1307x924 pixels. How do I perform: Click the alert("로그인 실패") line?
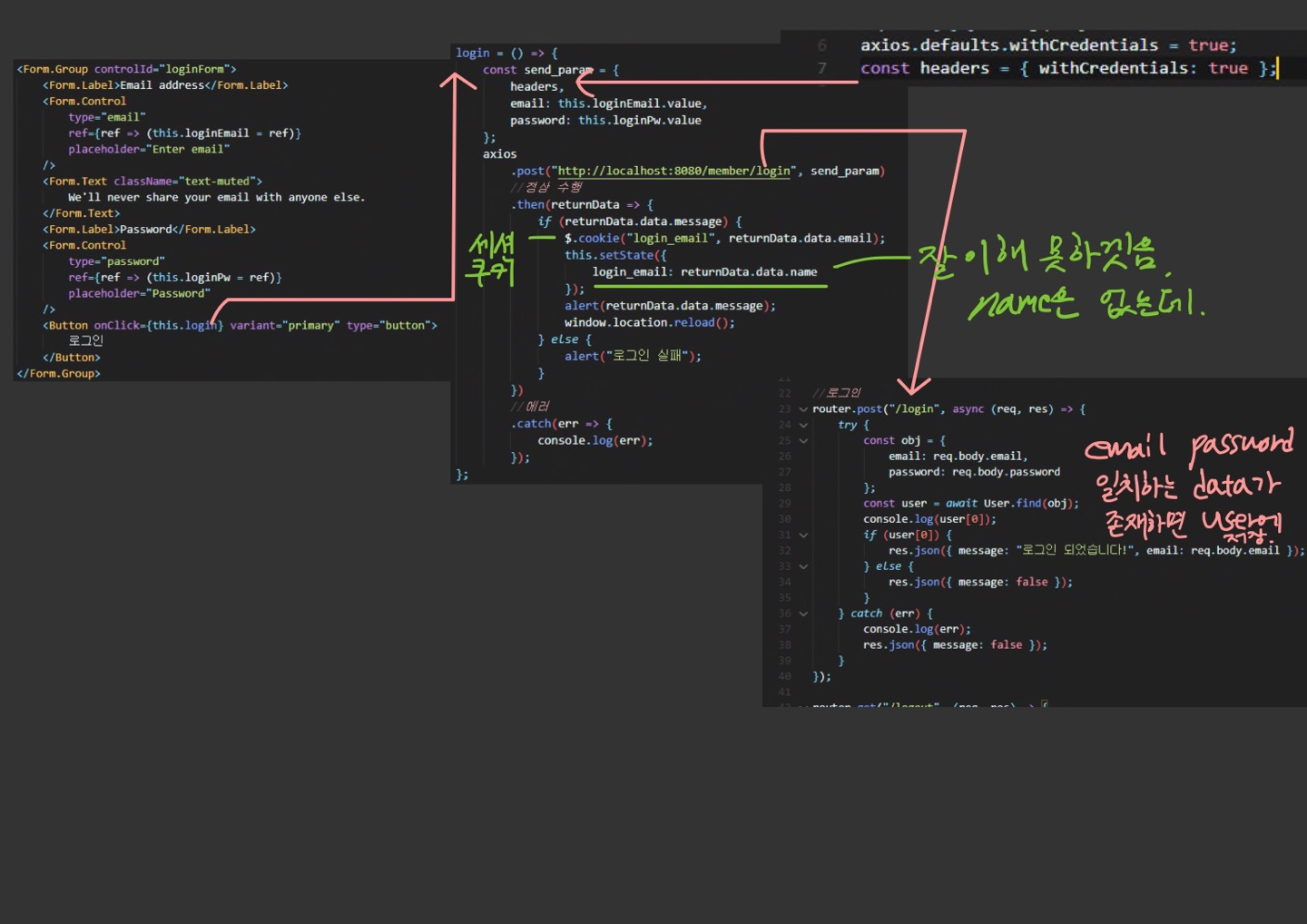(x=633, y=356)
